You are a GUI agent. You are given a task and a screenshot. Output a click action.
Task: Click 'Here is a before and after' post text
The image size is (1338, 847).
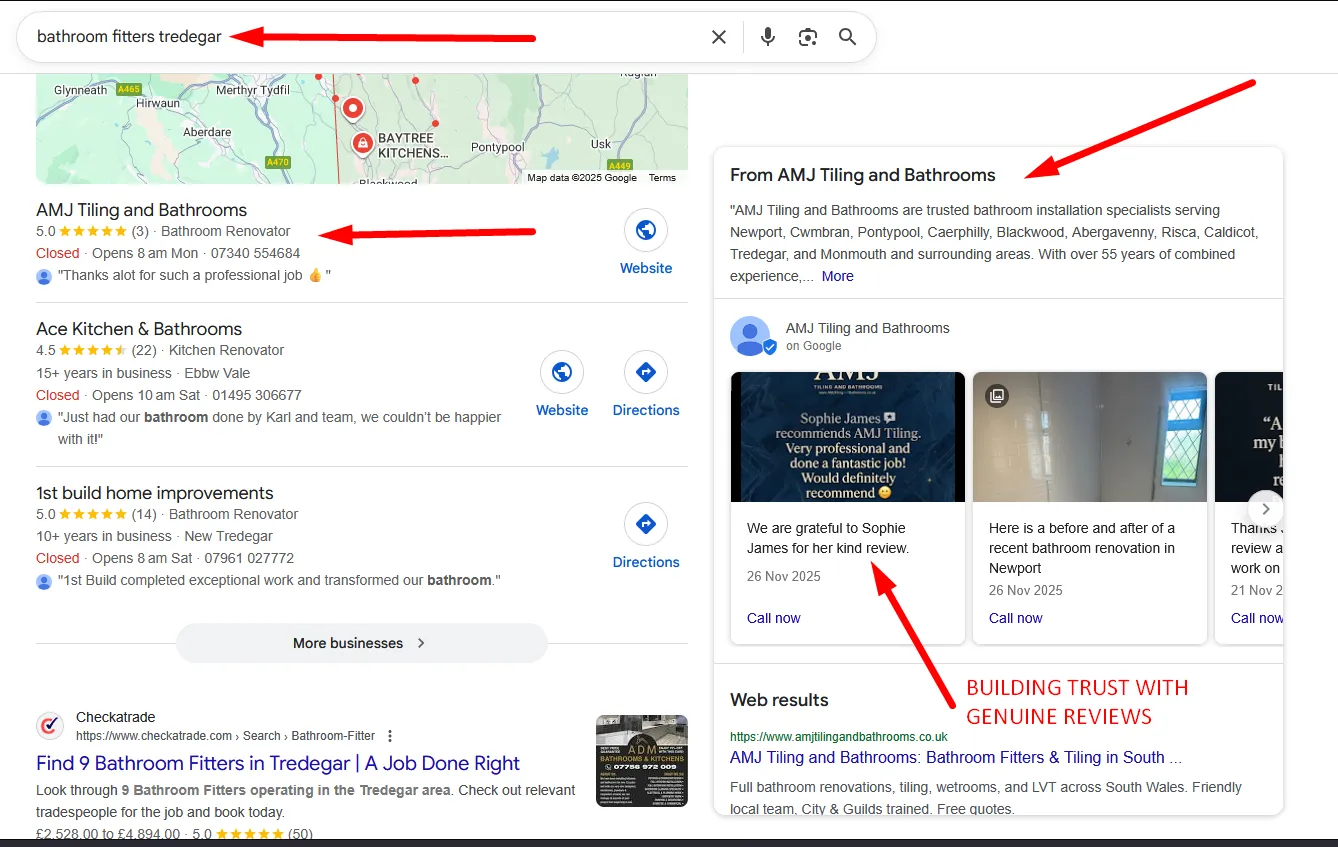pos(1082,548)
